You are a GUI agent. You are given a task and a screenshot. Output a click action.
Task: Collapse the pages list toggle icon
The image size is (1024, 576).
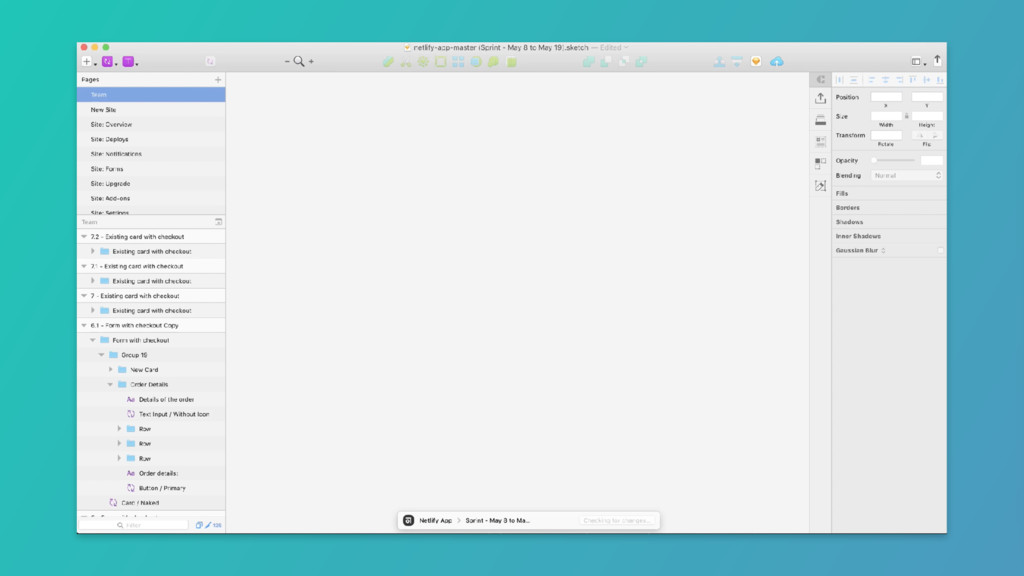pos(219,222)
